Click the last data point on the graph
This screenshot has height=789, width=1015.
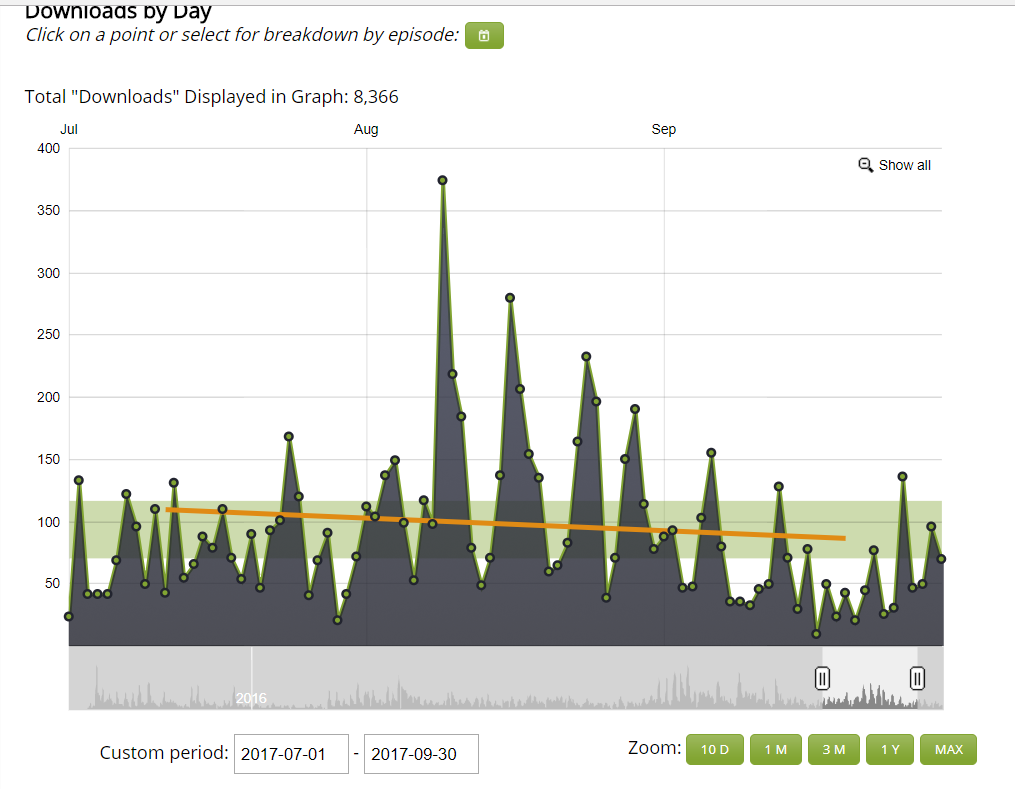941,559
